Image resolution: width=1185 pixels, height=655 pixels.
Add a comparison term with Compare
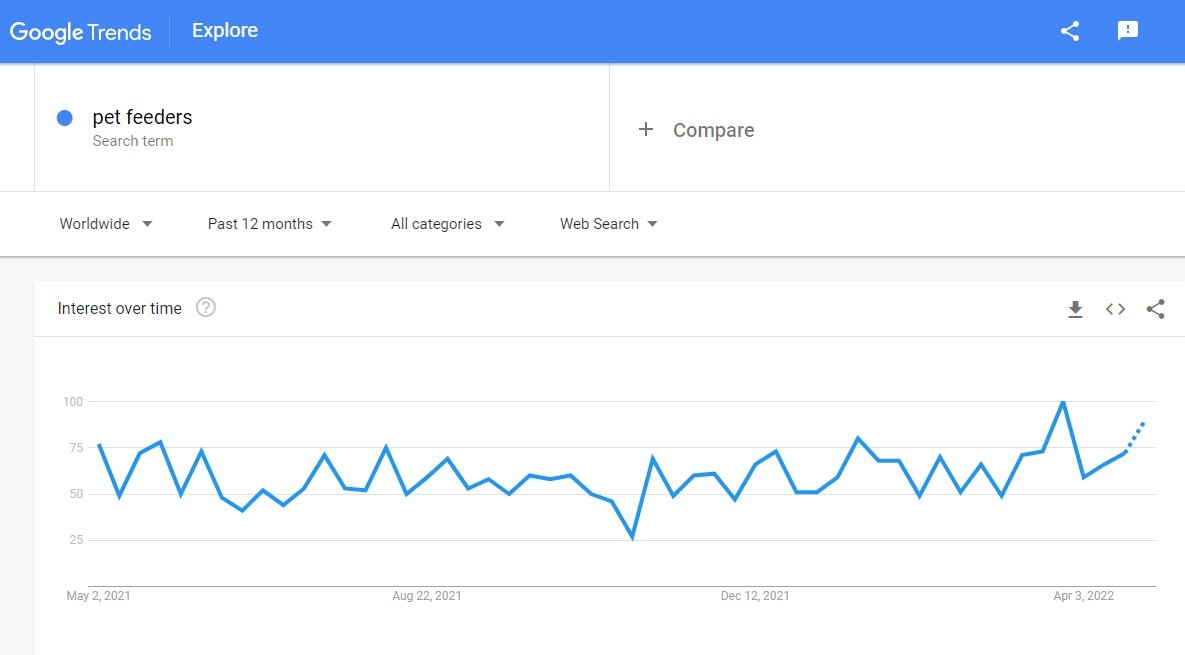[x=713, y=130]
